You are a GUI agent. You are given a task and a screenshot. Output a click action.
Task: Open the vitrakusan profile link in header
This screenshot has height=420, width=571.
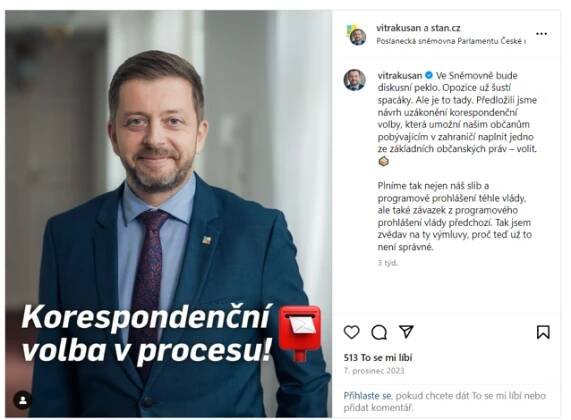click(398, 28)
